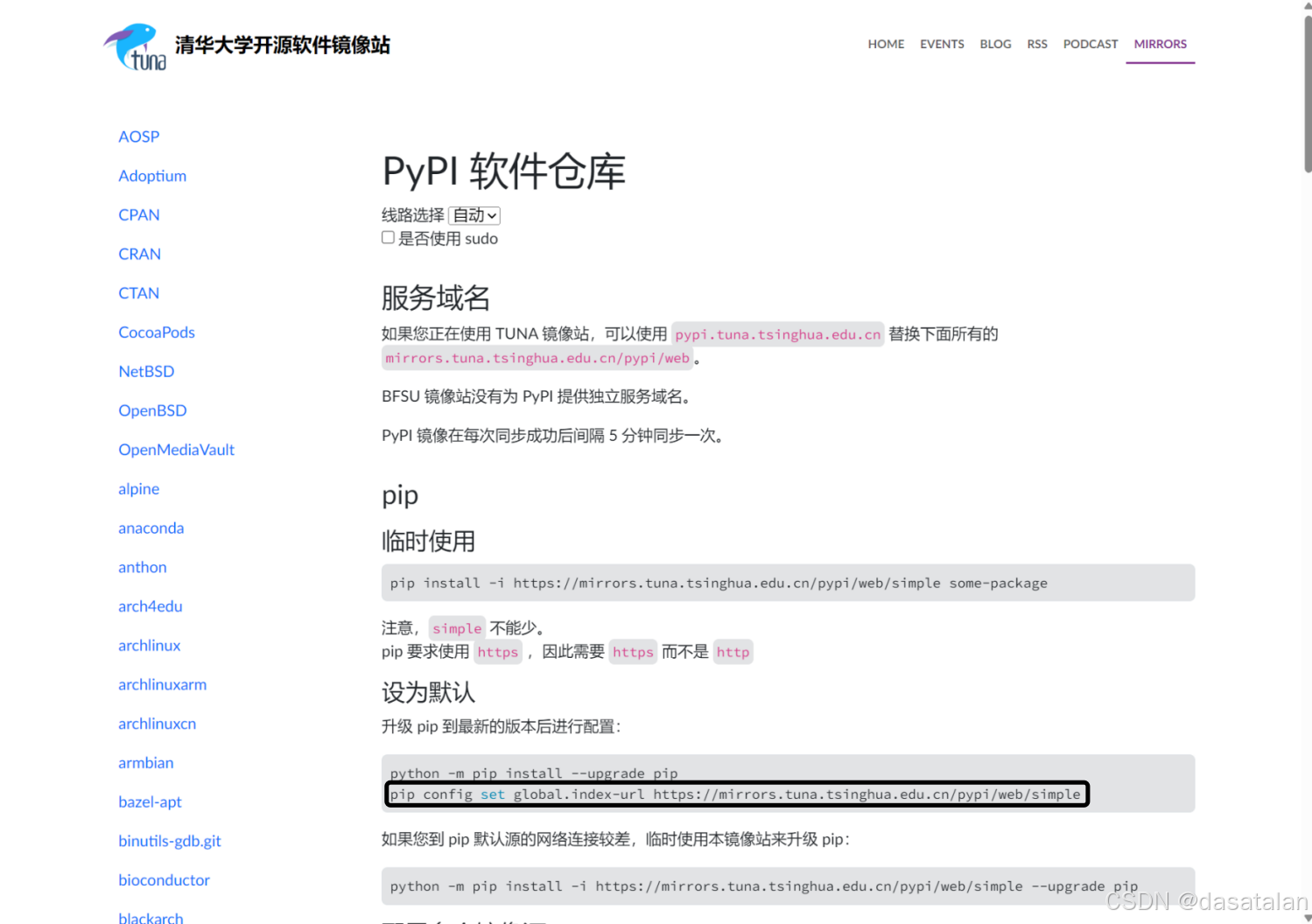Viewport: 1312px width, 924px height.
Task: Open the archlinuxarm mirror link
Action: [x=163, y=684]
